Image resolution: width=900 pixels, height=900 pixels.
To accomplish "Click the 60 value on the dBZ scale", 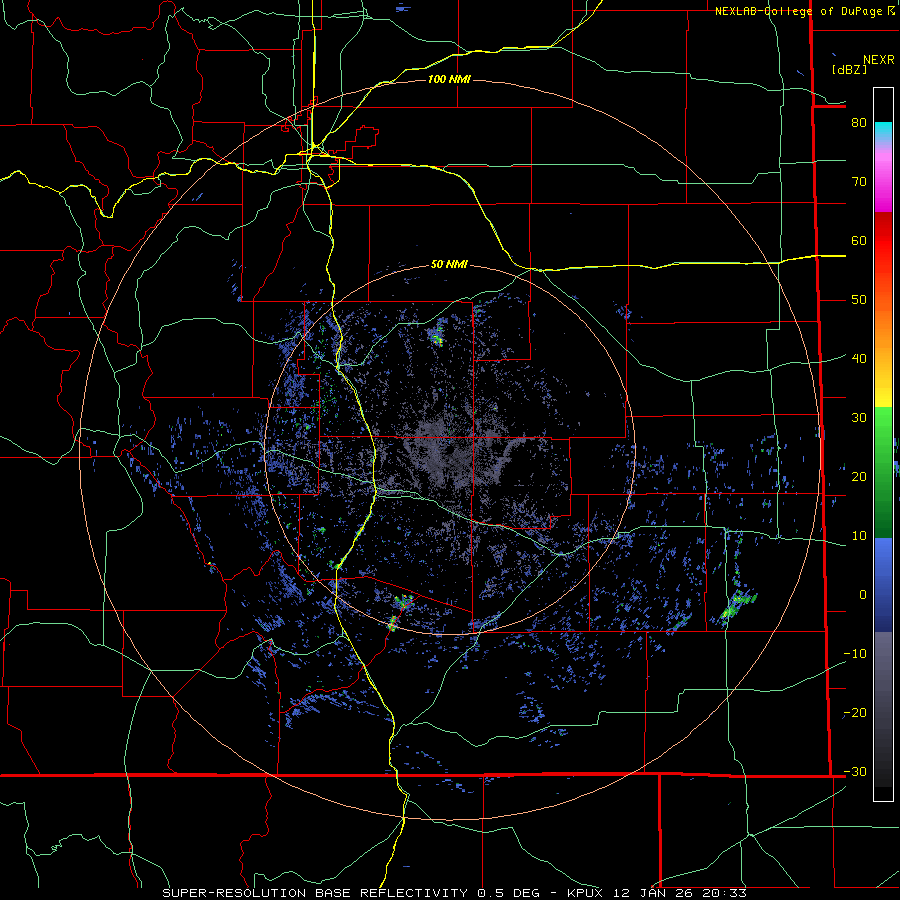I will (x=859, y=240).
